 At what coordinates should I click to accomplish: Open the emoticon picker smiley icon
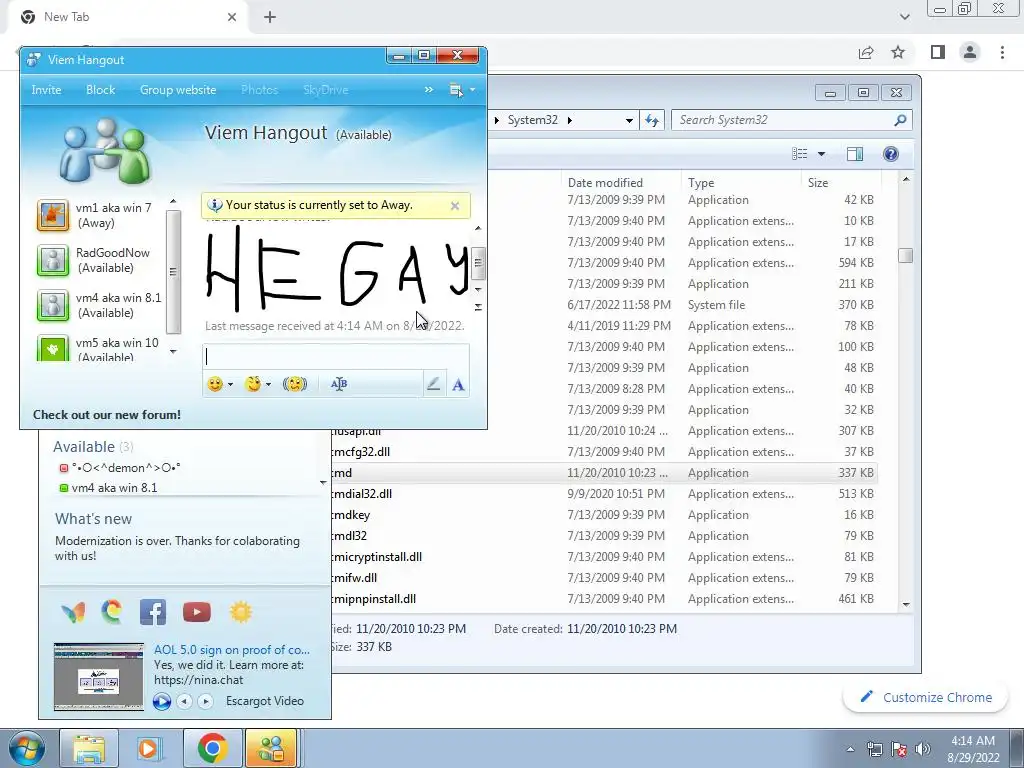(x=215, y=384)
